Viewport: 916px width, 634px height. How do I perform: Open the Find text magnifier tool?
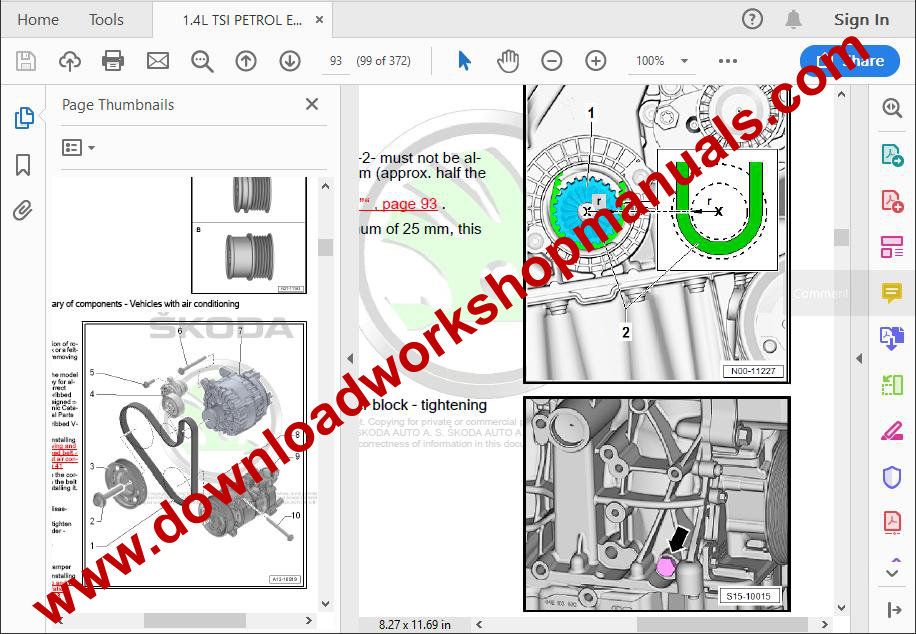pyautogui.click(x=202, y=61)
